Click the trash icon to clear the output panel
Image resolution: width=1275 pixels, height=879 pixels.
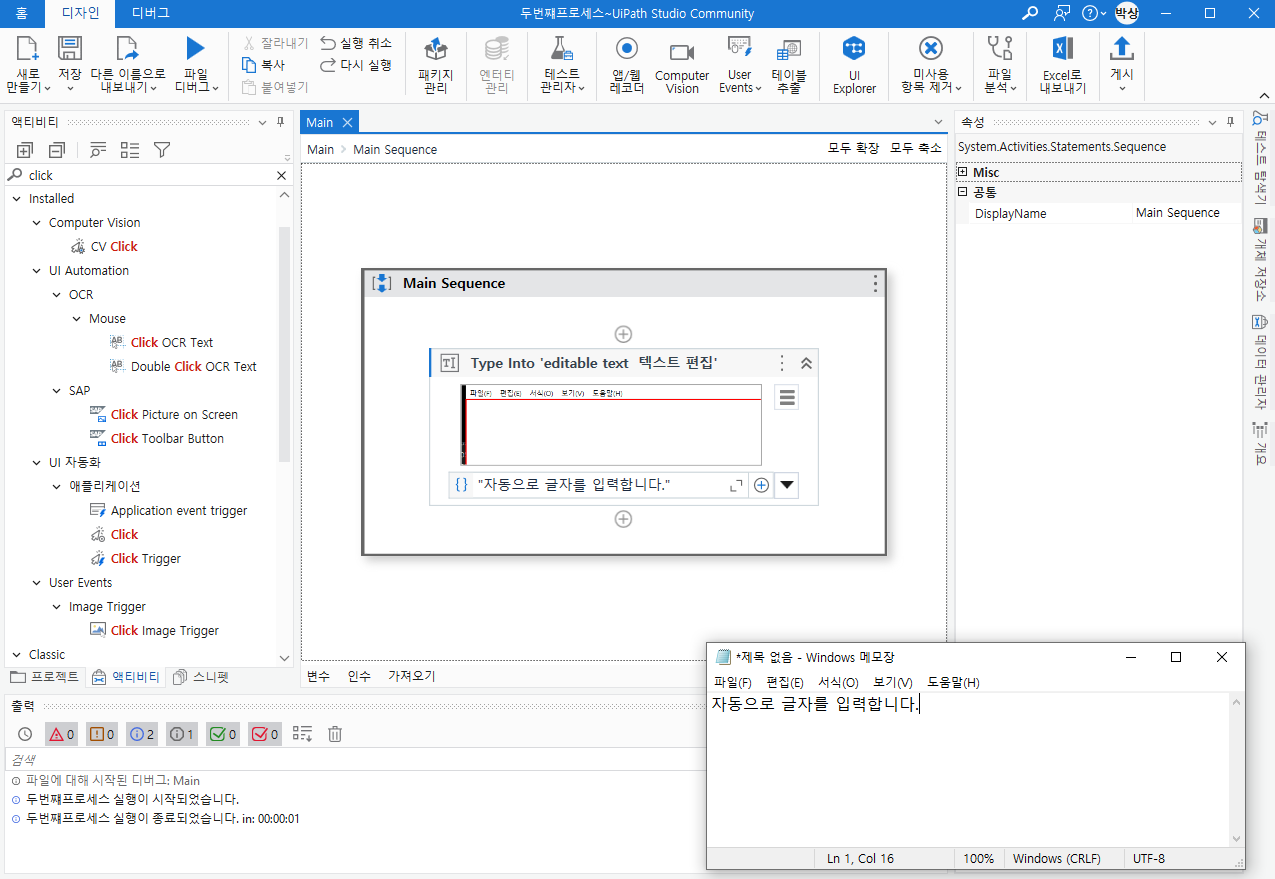(x=335, y=734)
